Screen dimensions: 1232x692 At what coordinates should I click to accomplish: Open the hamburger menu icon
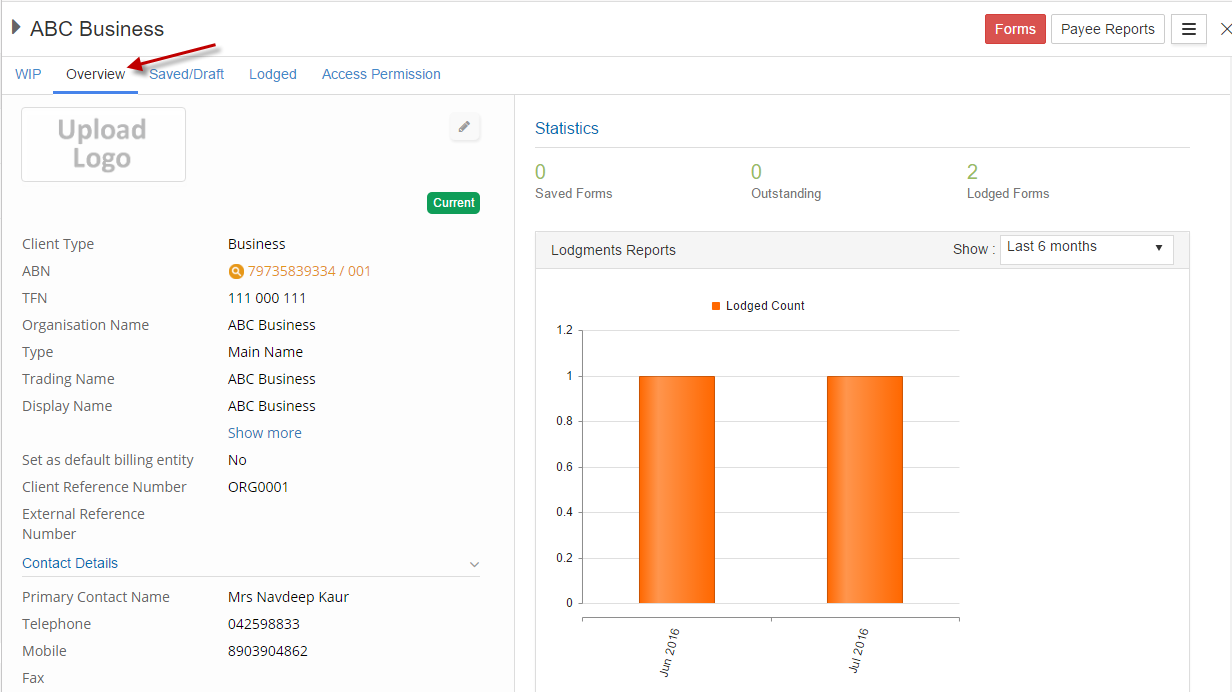coord(1189,29)
